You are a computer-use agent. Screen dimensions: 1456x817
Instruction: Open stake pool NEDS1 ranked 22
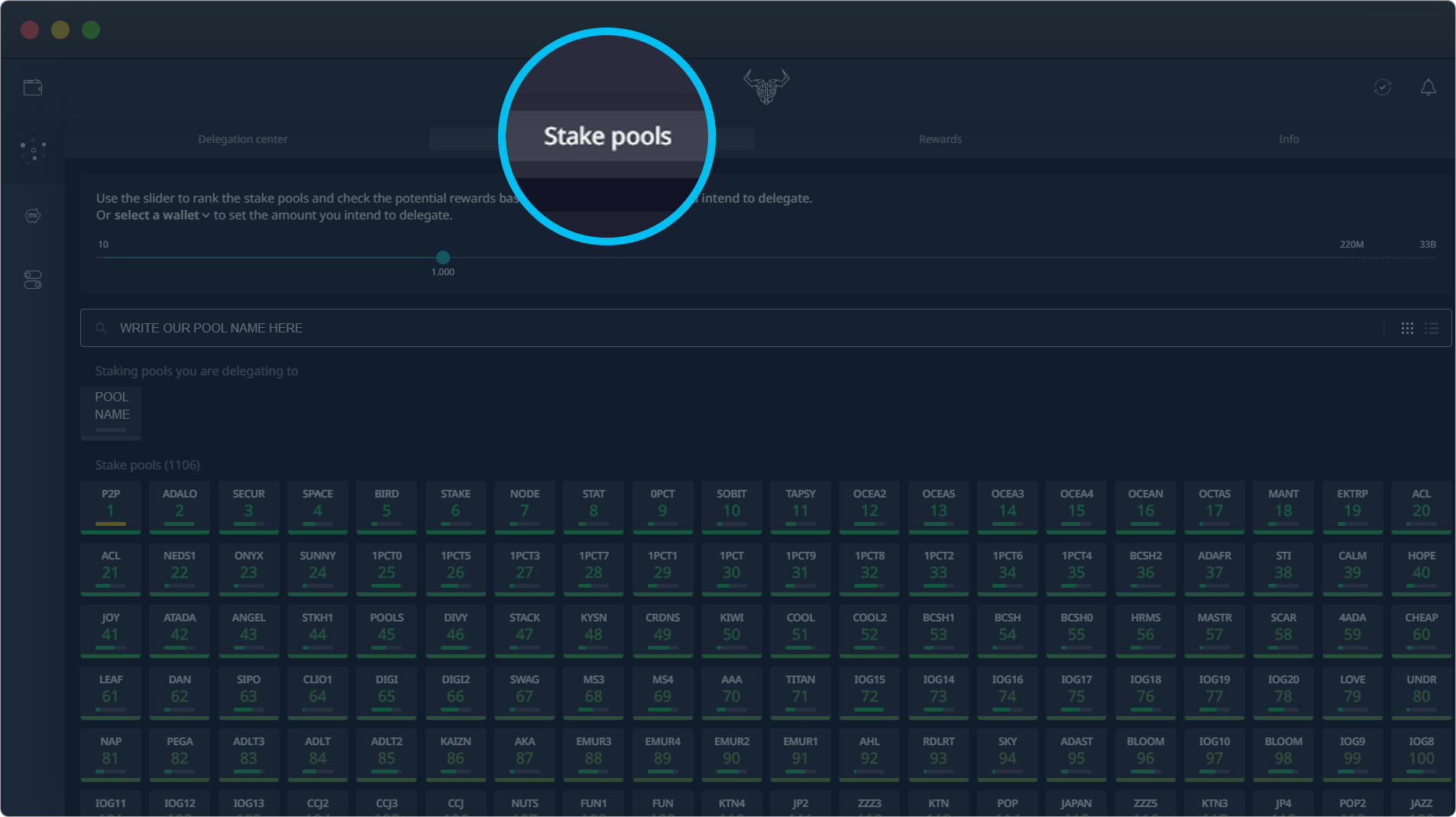[180, 569]
